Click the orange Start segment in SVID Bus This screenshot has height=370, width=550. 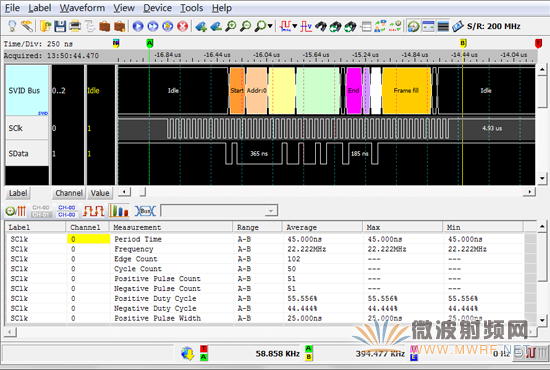(x=237, y=90)
